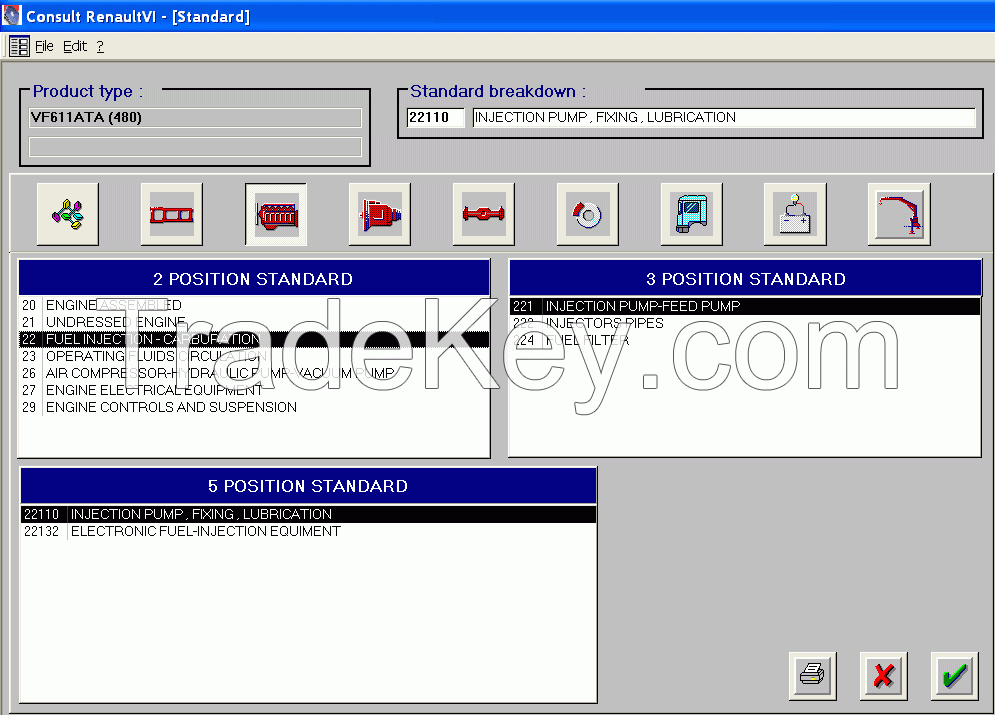Screen dimensions: 995x715
Task: Click the empty field under product type
Action: click(195, 147)
